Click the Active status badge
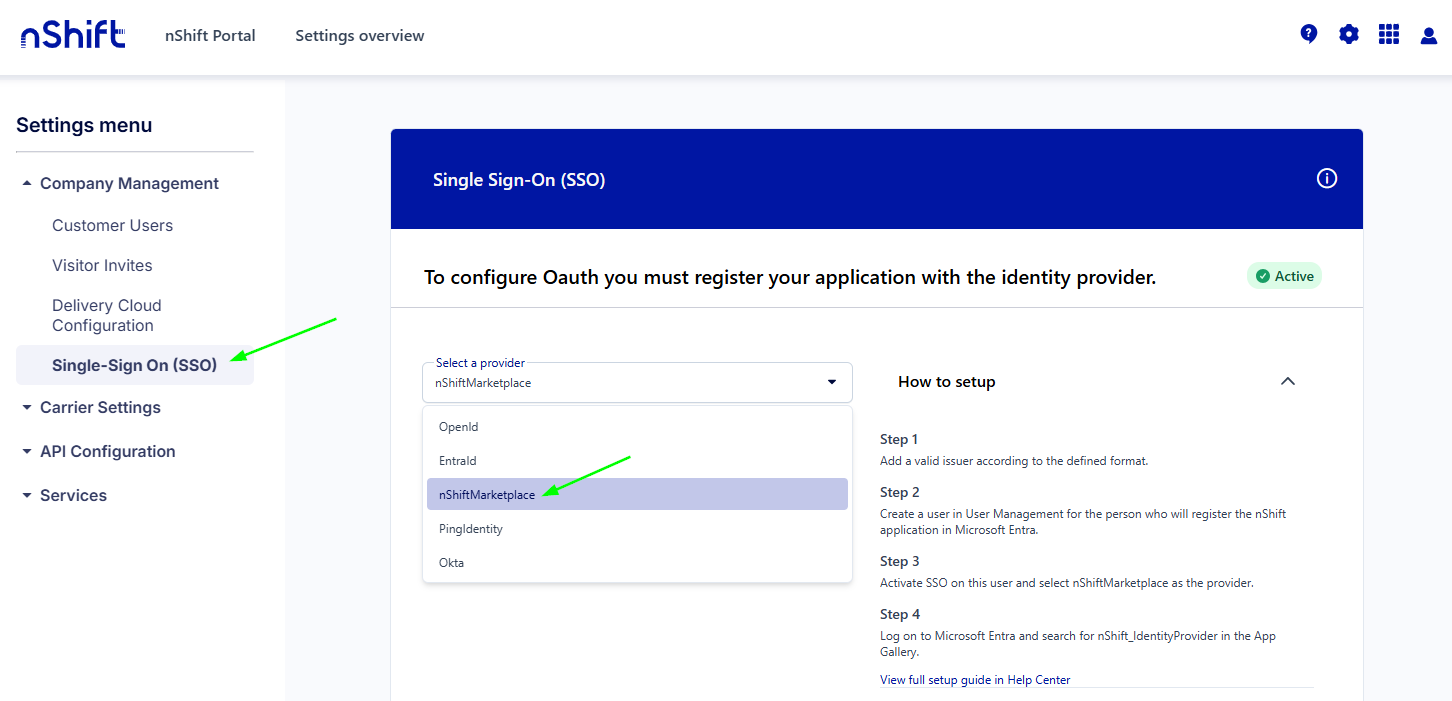Viewport: 1452px width, 701px height. pos(1284,275)
